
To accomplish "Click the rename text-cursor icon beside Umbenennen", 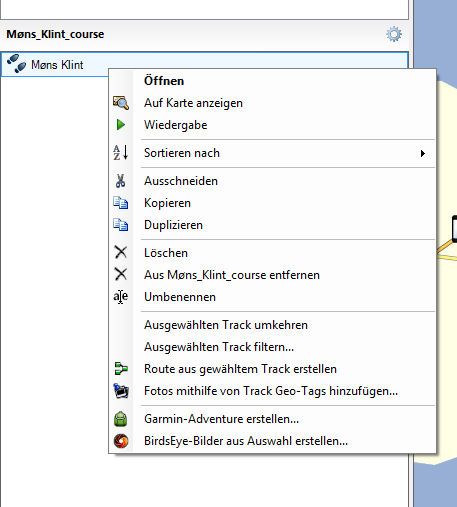I will (x=121, y=297).
